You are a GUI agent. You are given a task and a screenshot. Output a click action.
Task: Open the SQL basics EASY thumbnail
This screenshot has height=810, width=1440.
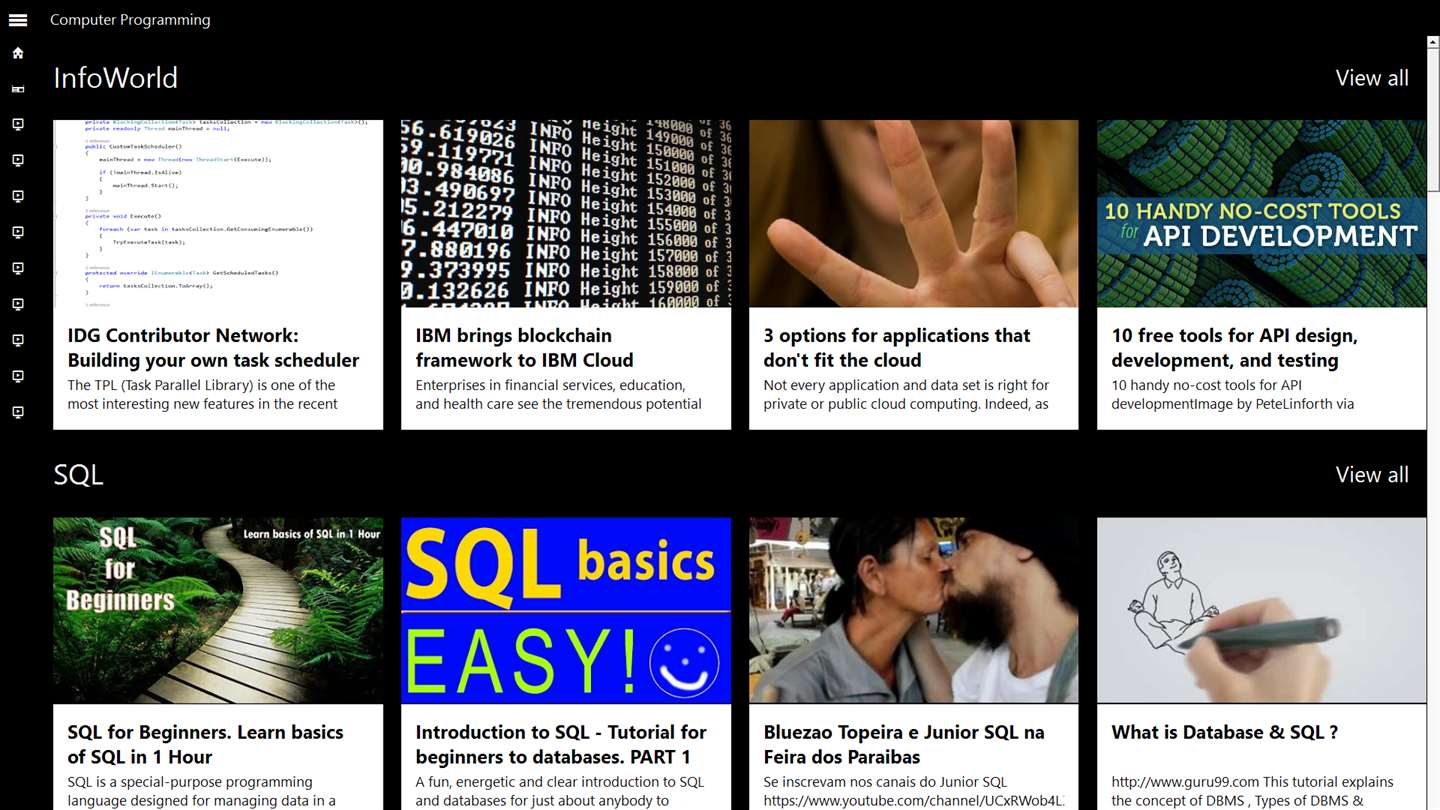click(x=566, y=610)
